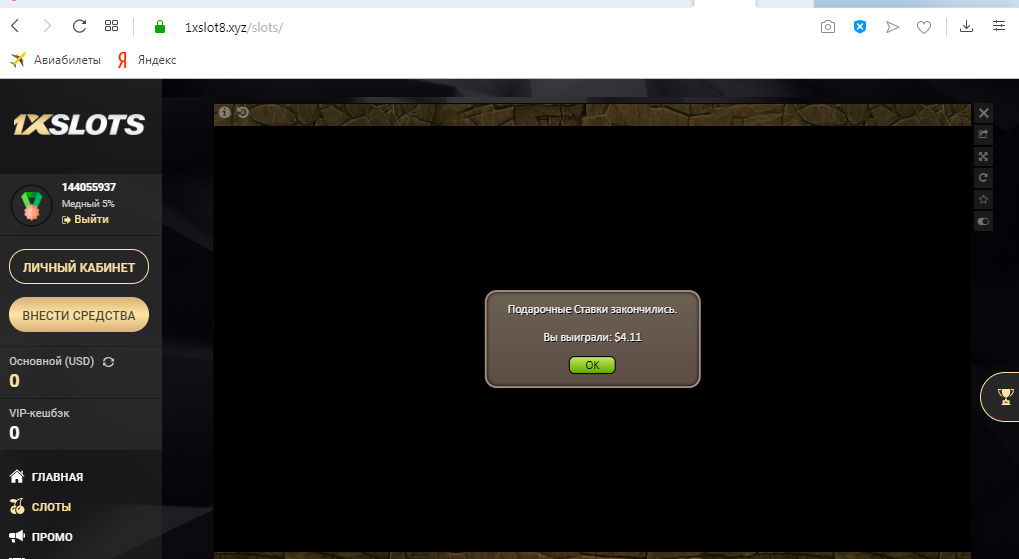Open the browser easy setup menu
This screenshot has width=1019, height=559.
(999, 26)
